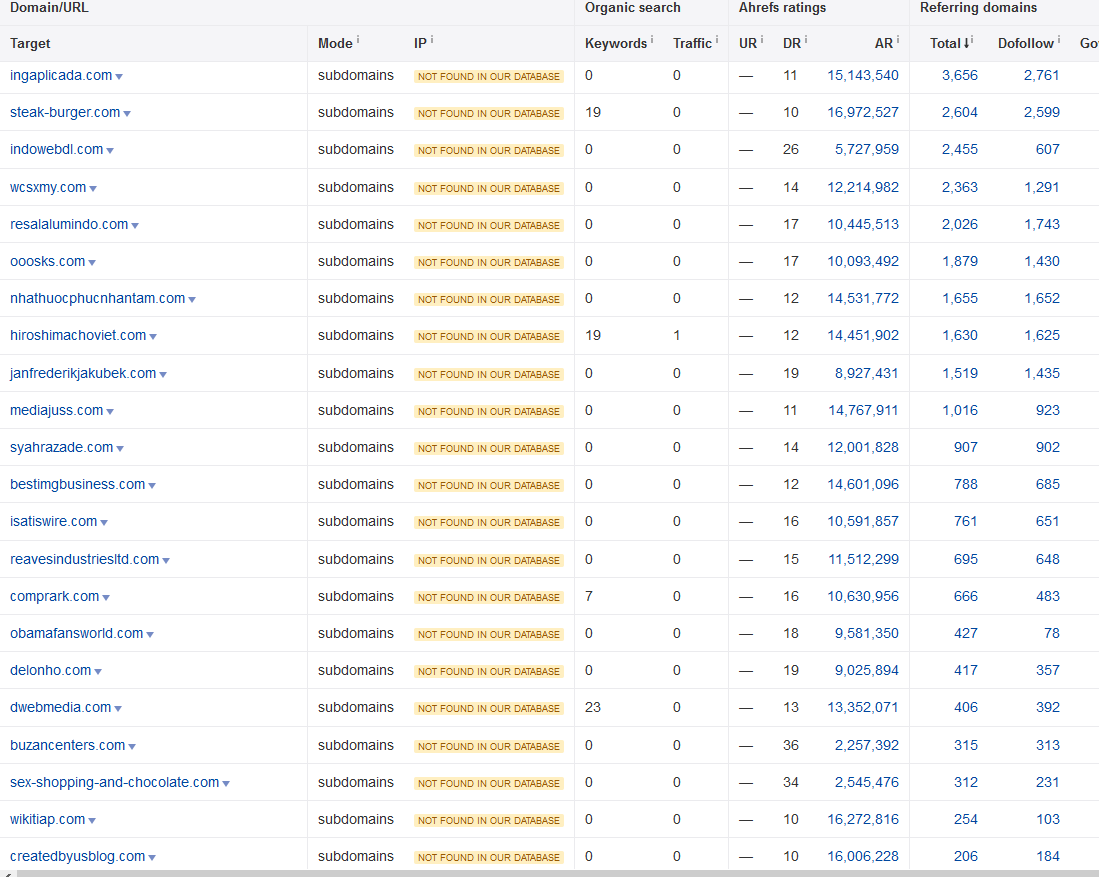
Task: Click total referring domains 2,363 for wcsxmy.com
Action: tap(960, 187)
